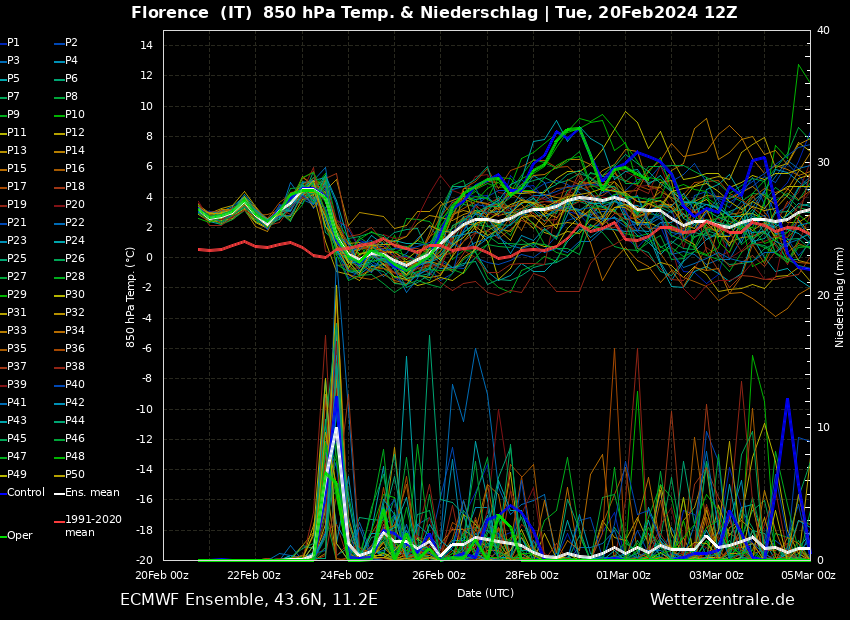Click the -10 temperature tick label
The width and height of the screenshot is (850, 620).
(x=145, y=409)
